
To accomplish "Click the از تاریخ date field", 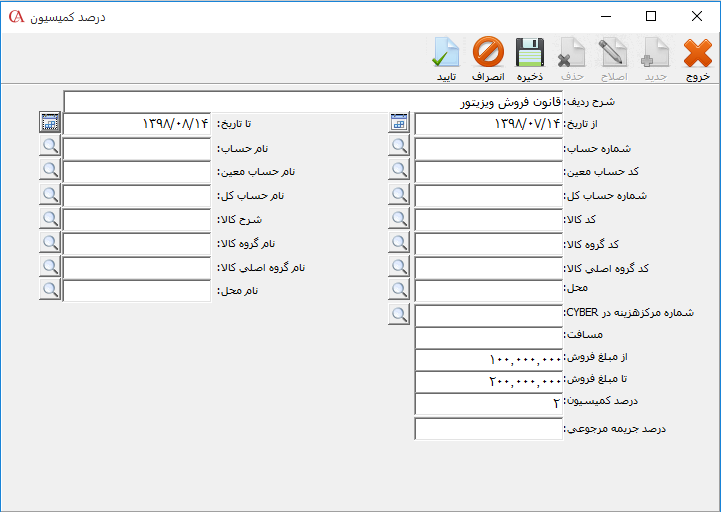I will coord(488,123).
